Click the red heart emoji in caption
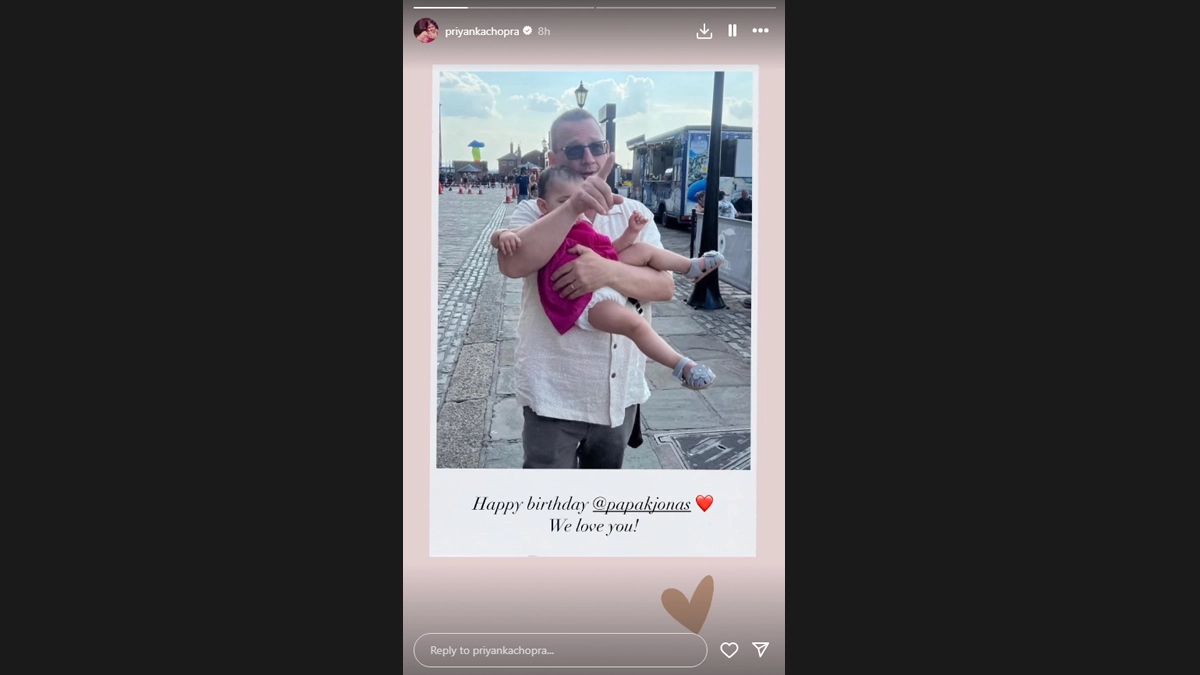This screenshot has width=1200, height=675. (704, 504)
